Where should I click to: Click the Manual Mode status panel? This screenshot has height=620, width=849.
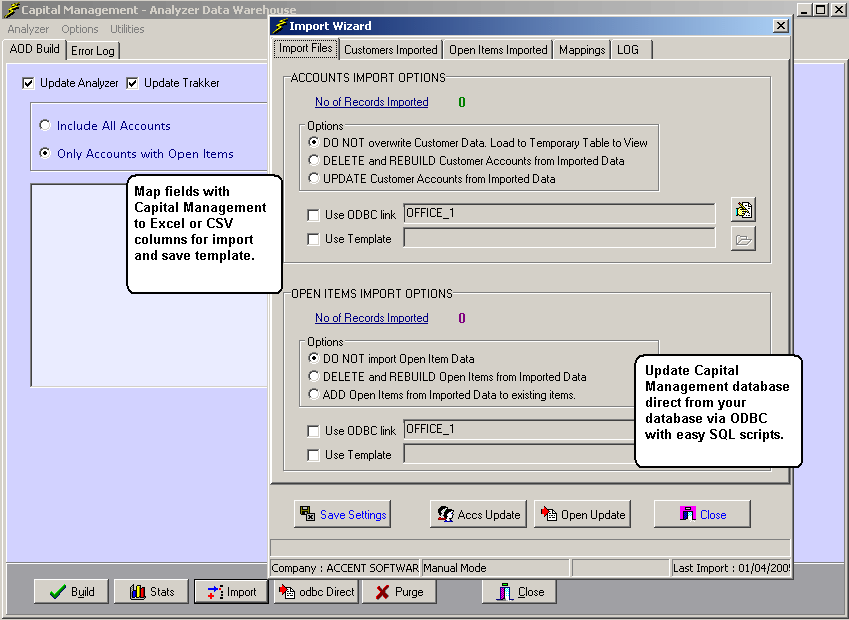[495, 567]
